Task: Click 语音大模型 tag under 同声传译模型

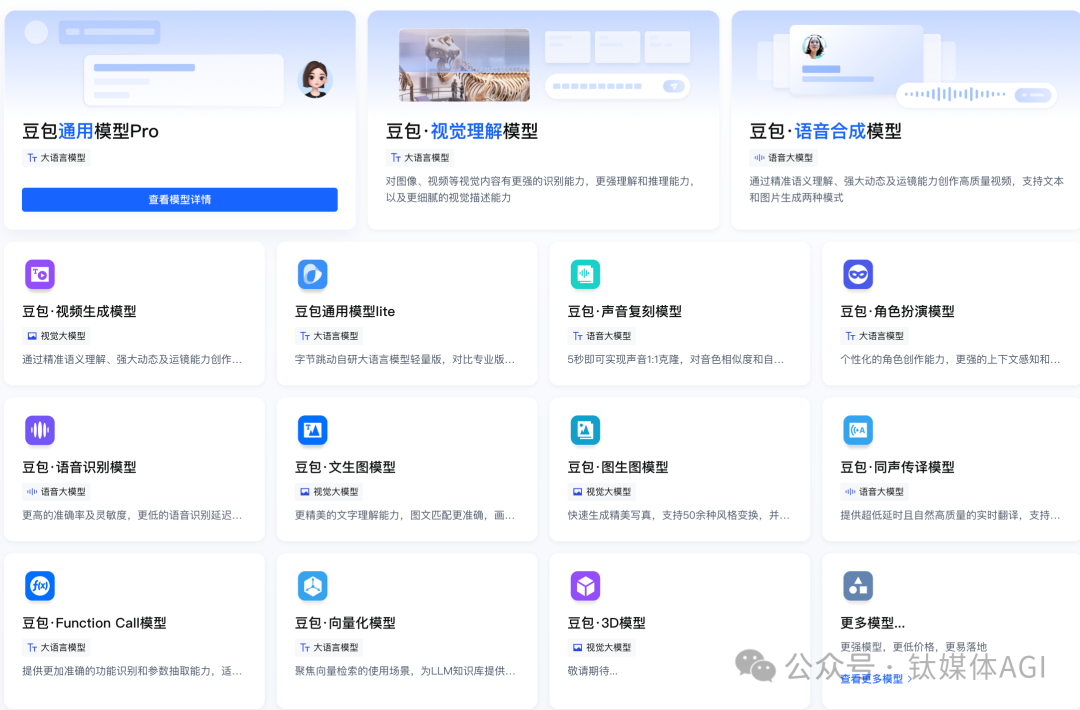Action: [875, 492]
